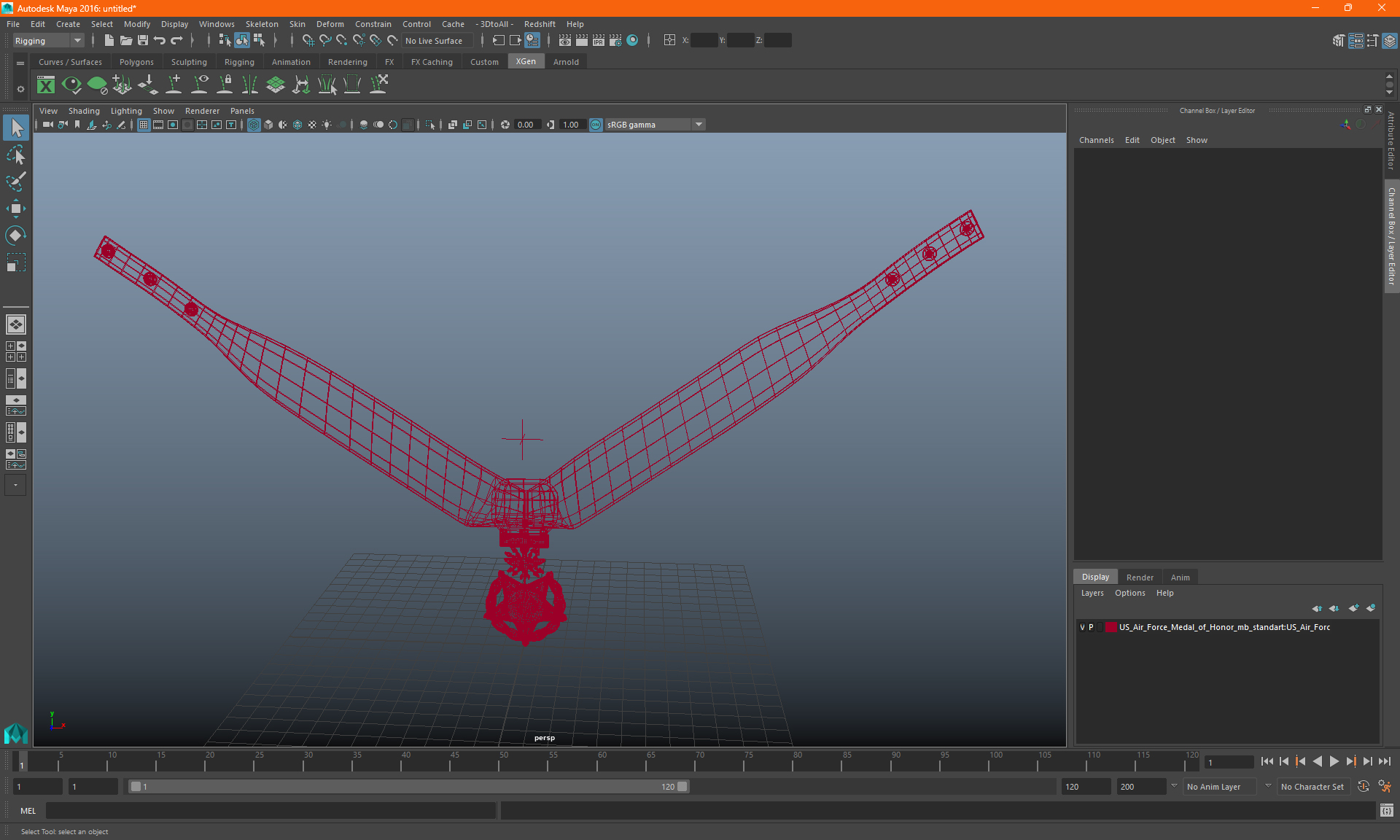1400x840 pixels.
Task: Open the sRGB gamma color profile dropdown
Action: point(700,124)
